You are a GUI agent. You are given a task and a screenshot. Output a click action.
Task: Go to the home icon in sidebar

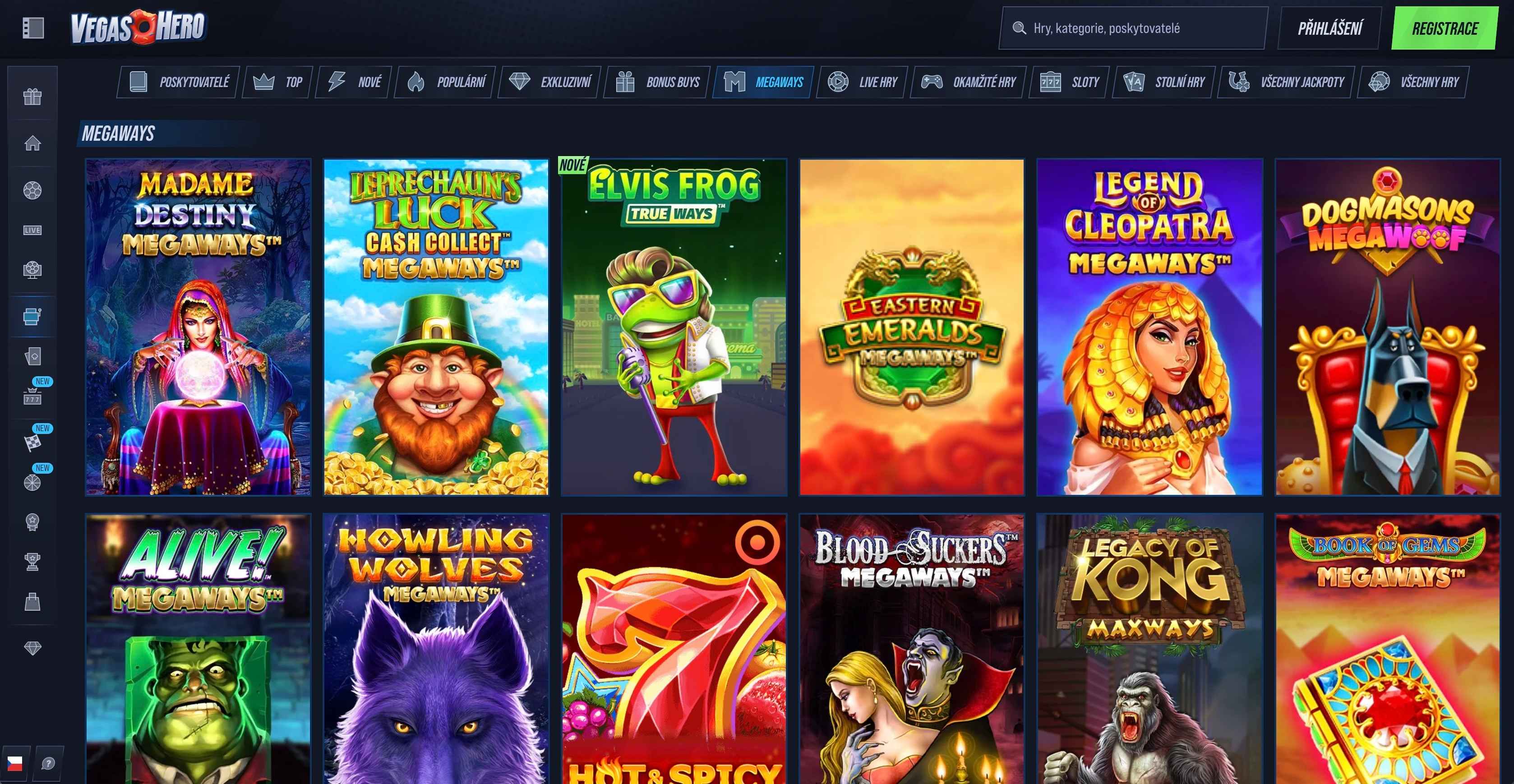click(32, 143)
